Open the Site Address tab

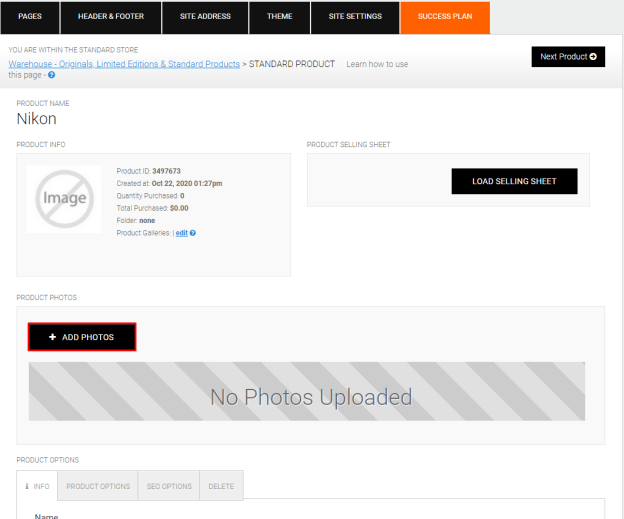click(205, 17)
